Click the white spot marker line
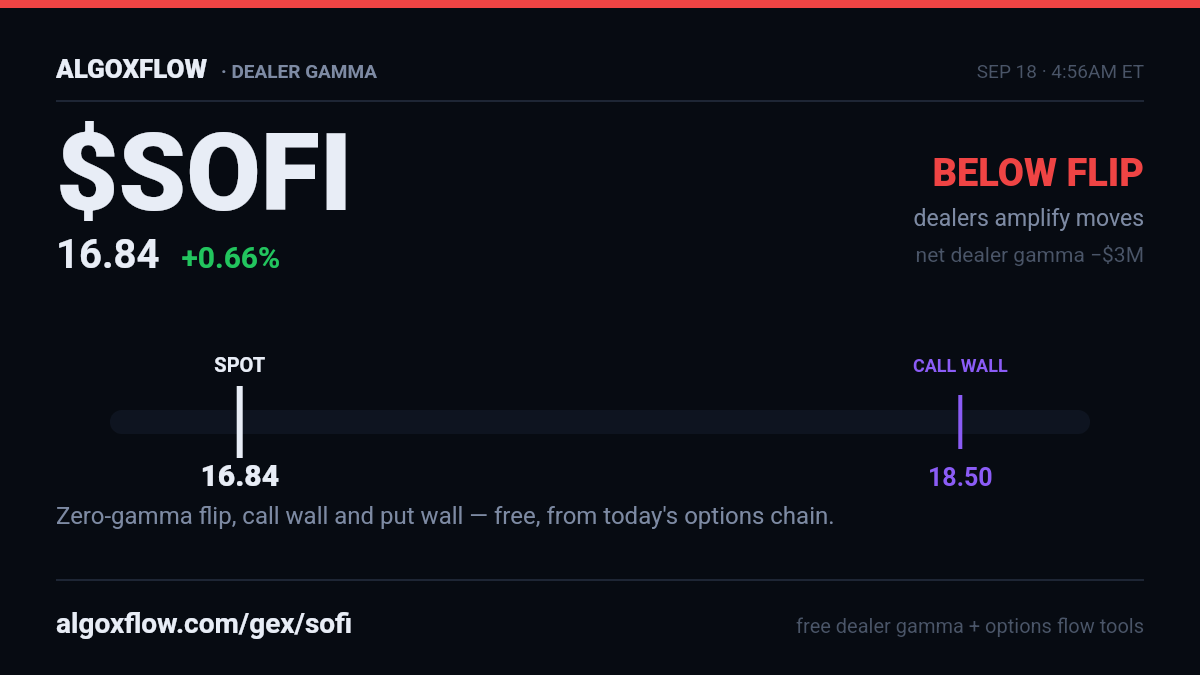1200x675 pixels. 239,422
